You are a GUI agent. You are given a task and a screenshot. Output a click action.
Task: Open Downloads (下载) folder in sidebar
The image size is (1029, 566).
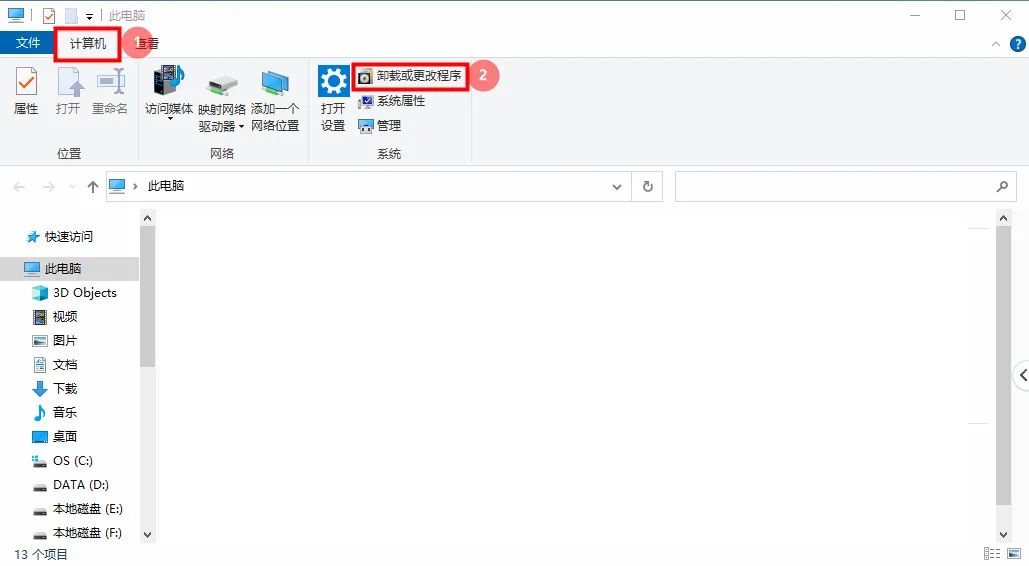pyautogui.click(x=56, y=389)
